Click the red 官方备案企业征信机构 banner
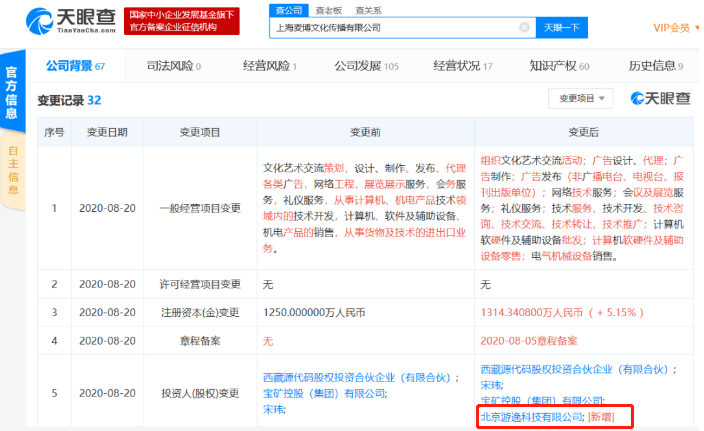The width and height of the screenshot is (704, 431). point(182,21)
